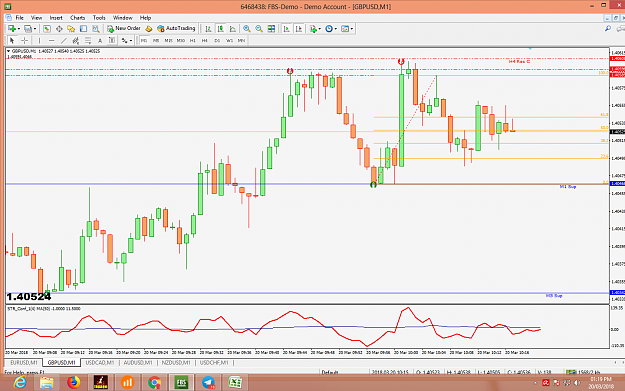Open the Market Watch panel
625x391 pixels.
[47, 29]
